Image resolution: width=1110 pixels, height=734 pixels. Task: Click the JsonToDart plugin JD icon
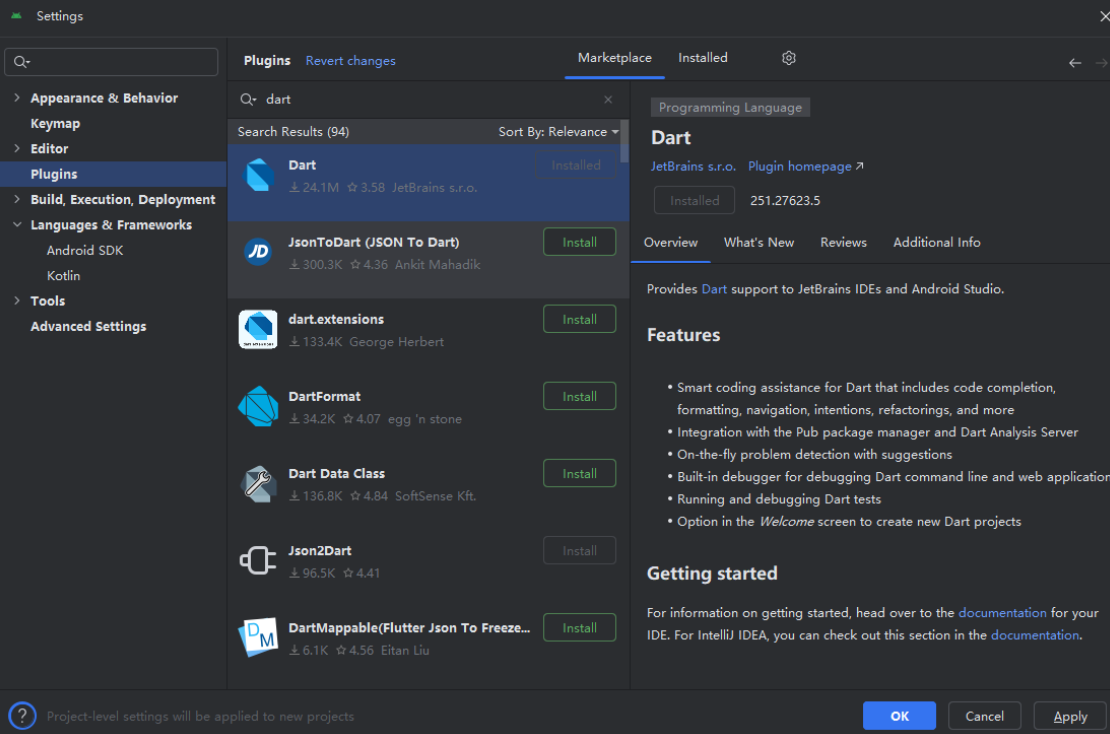[x=258, y=251]
